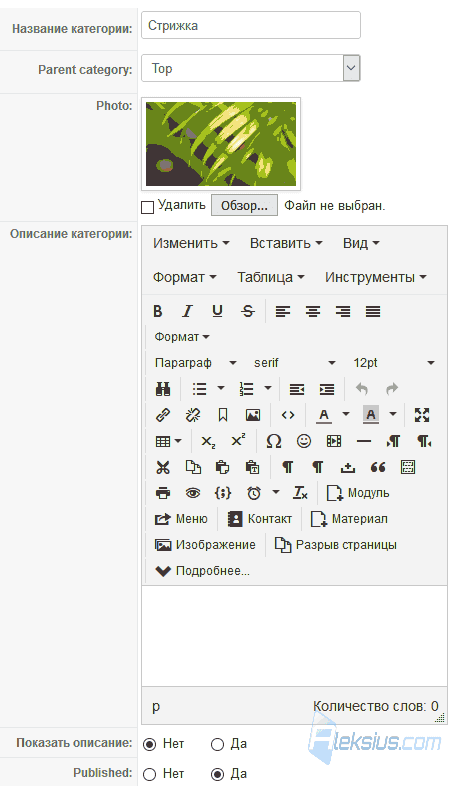Screen dimensions: 453x786
Task: Increase indent of paragraph
Action: tap(327, 389)
